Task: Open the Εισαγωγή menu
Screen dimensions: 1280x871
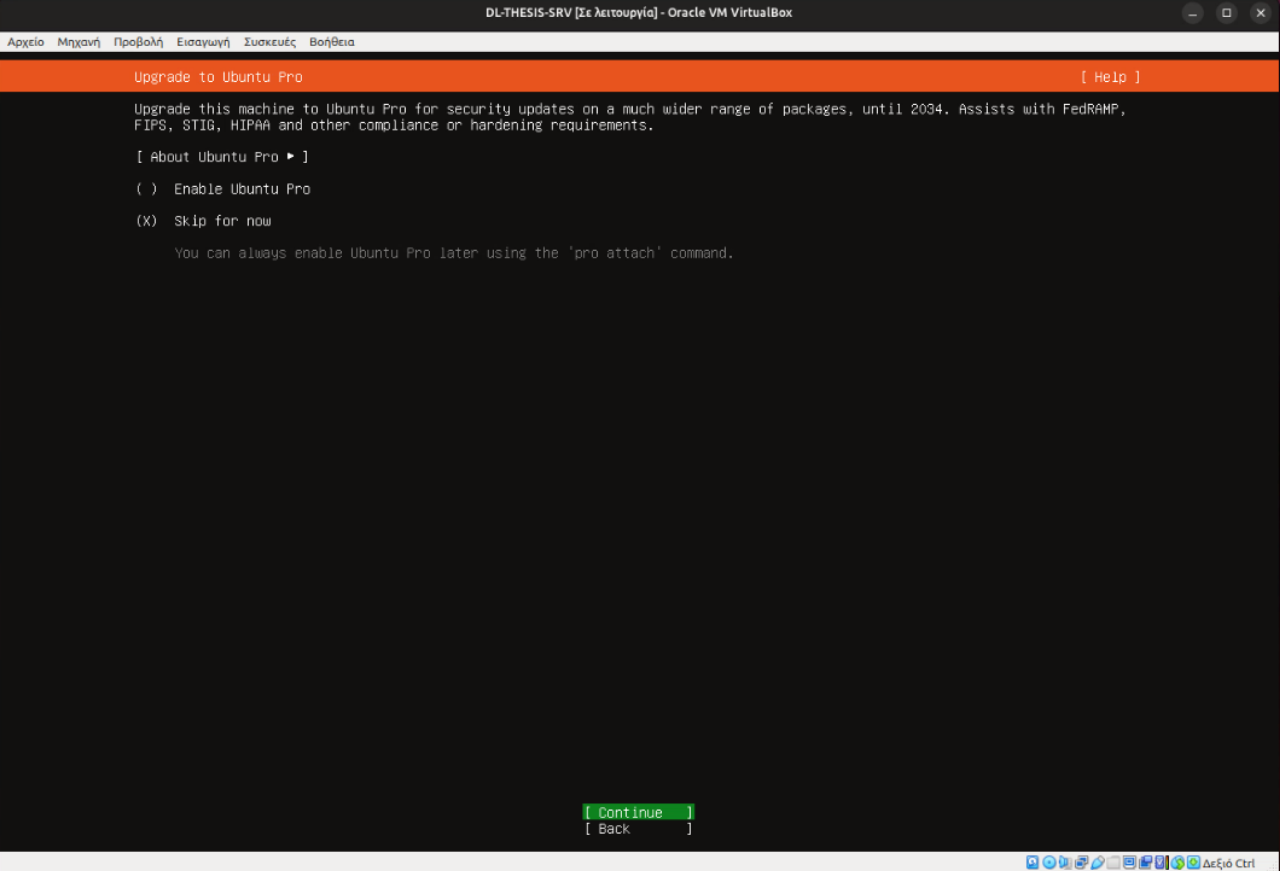Action: [203, 42]
